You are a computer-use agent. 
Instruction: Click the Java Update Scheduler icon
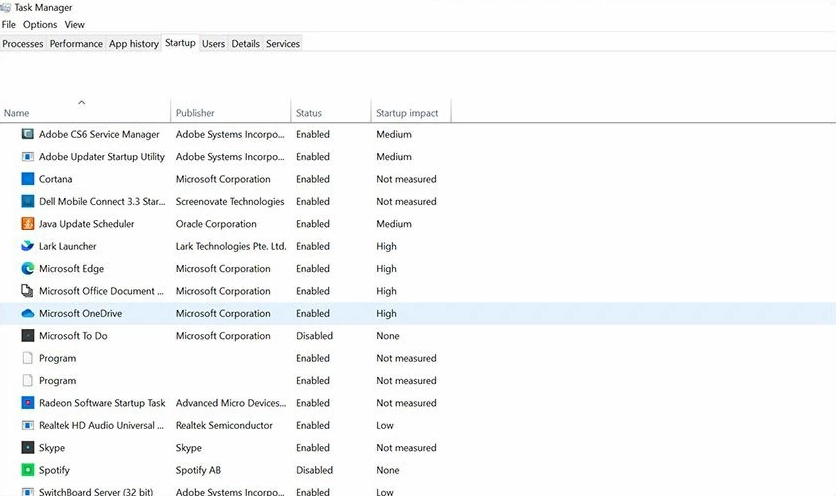tap(28, 224)
